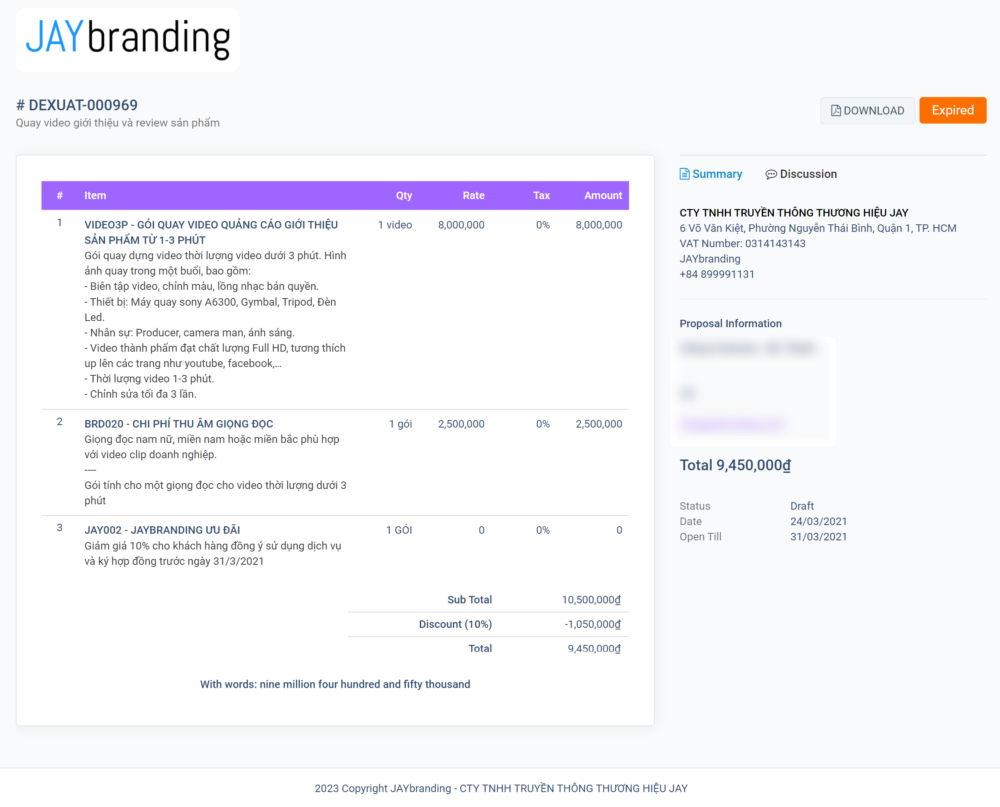Click the Discount (10%) row
The width and height of the screenshot is (1000, 807).
click(488, 624)
